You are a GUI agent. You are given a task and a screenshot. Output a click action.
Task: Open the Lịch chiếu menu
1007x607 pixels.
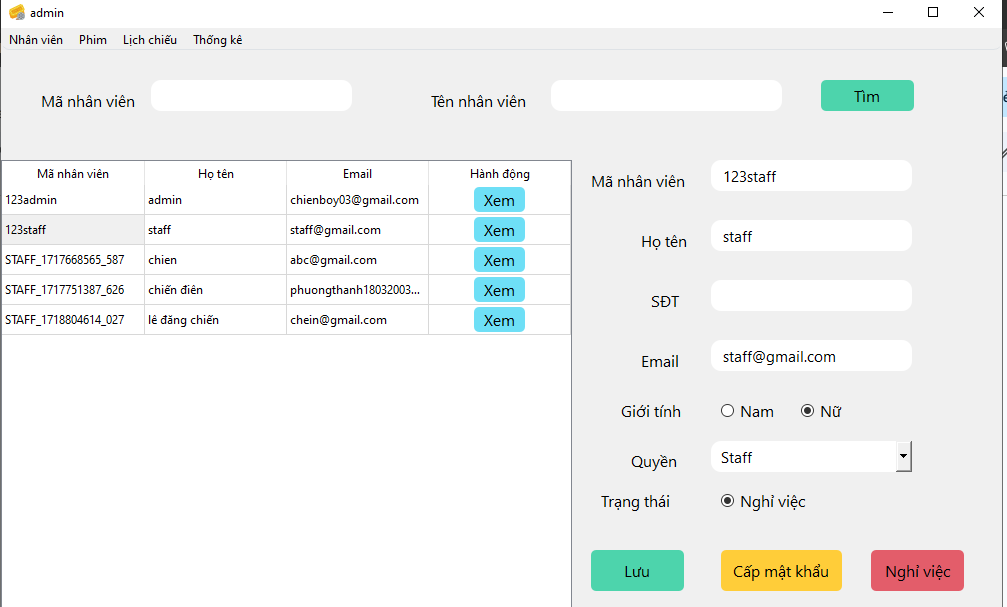tap(150, 40)
